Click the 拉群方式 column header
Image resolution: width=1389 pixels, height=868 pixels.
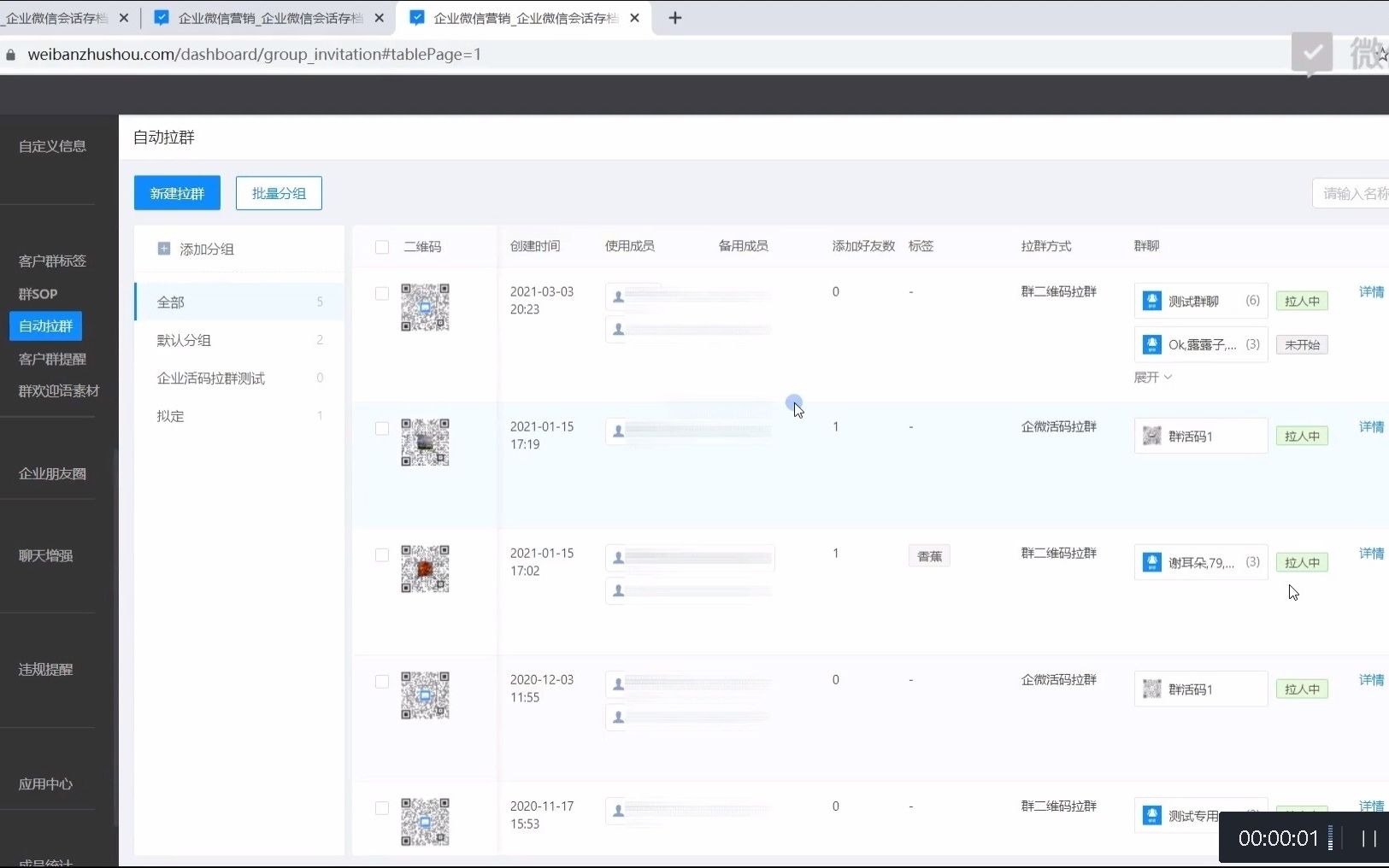(x=1046, y=246)
